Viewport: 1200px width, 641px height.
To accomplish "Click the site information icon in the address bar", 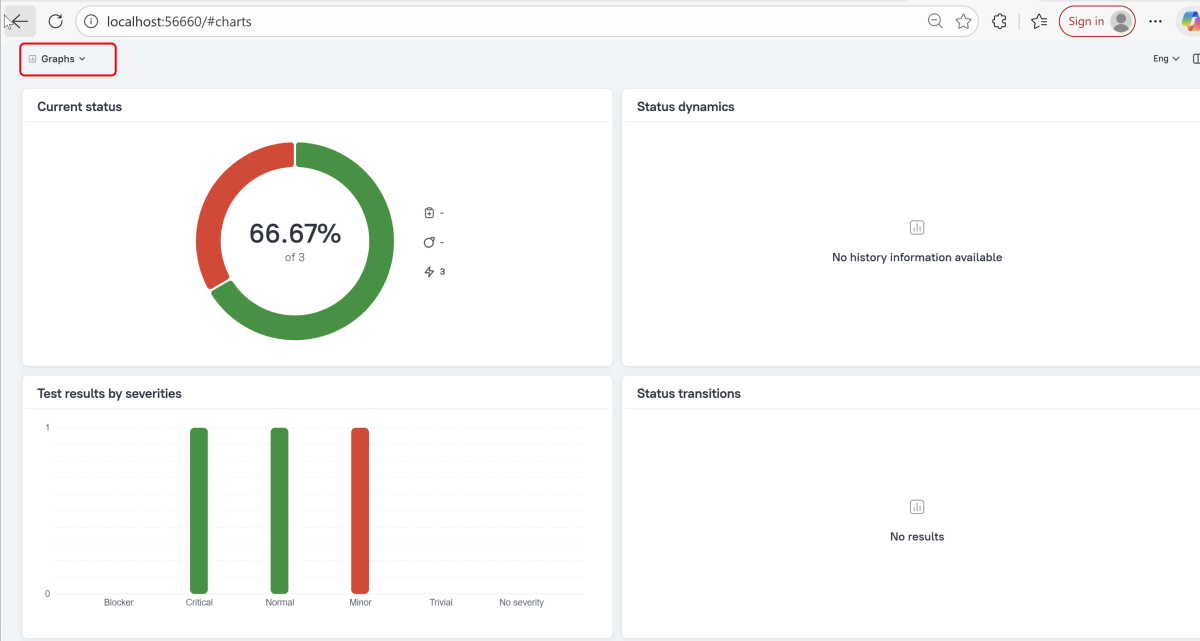I will [91, 21].
